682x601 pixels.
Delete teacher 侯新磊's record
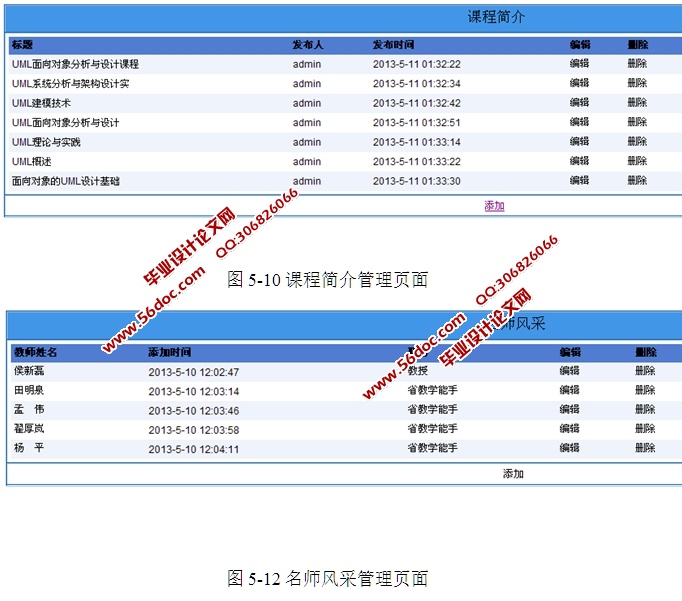[x=645, y=371]
